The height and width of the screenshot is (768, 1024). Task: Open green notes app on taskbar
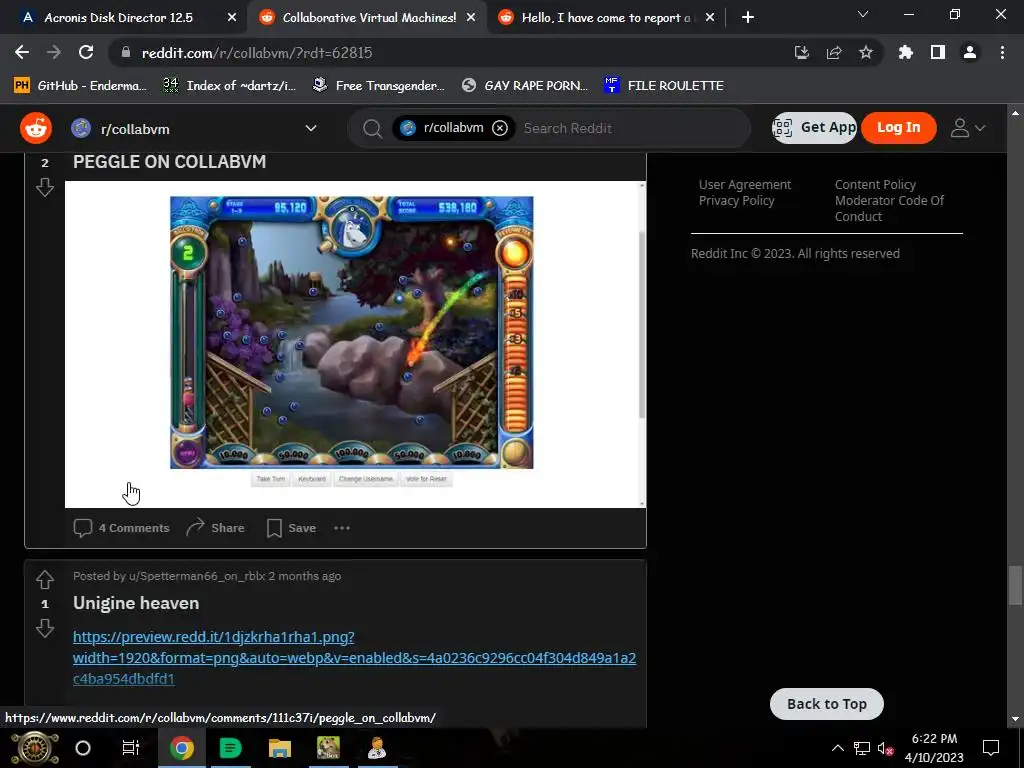click(230, 748)
